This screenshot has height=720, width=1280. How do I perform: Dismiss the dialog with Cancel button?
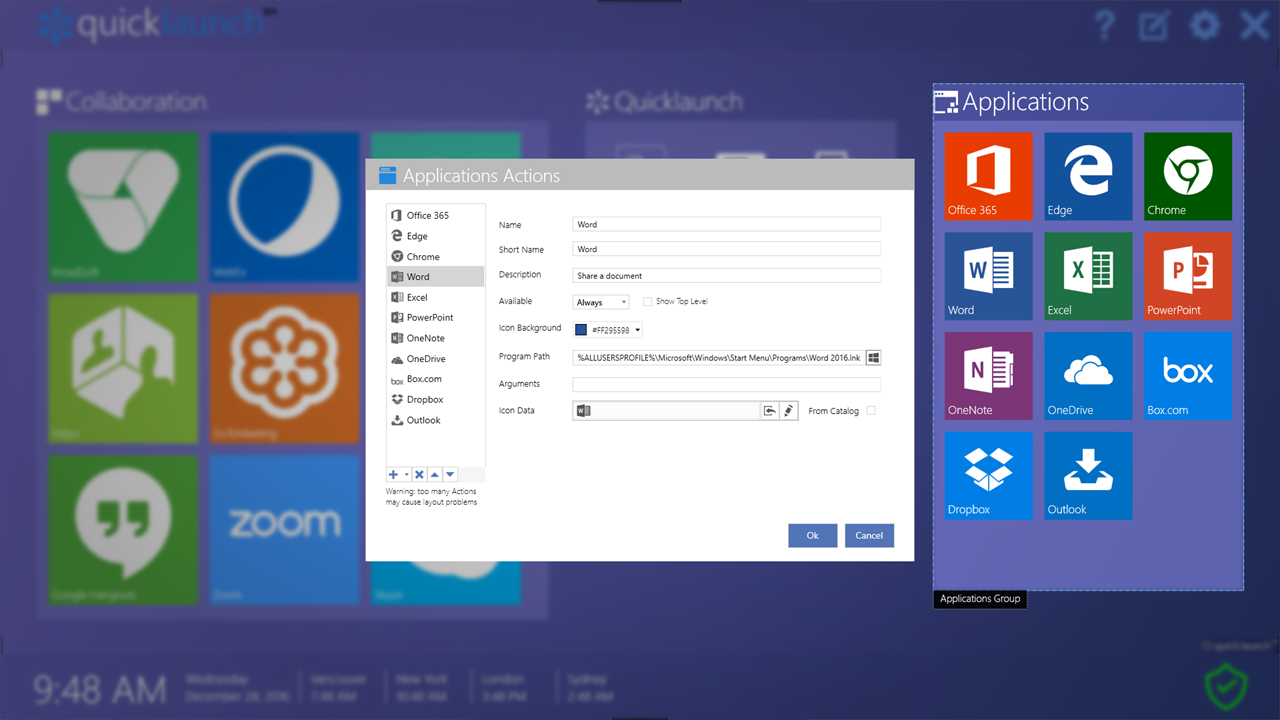pyautogui.click(x=869, y=535)
